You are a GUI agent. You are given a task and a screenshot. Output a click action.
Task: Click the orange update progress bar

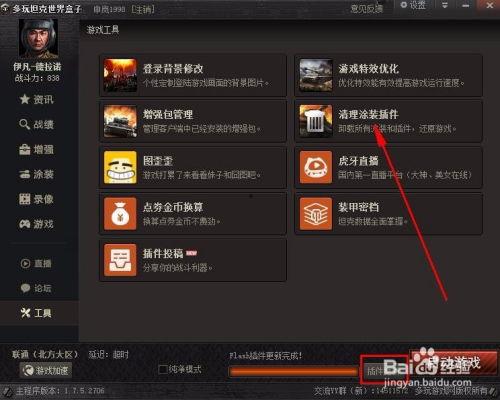pos(294,371)
